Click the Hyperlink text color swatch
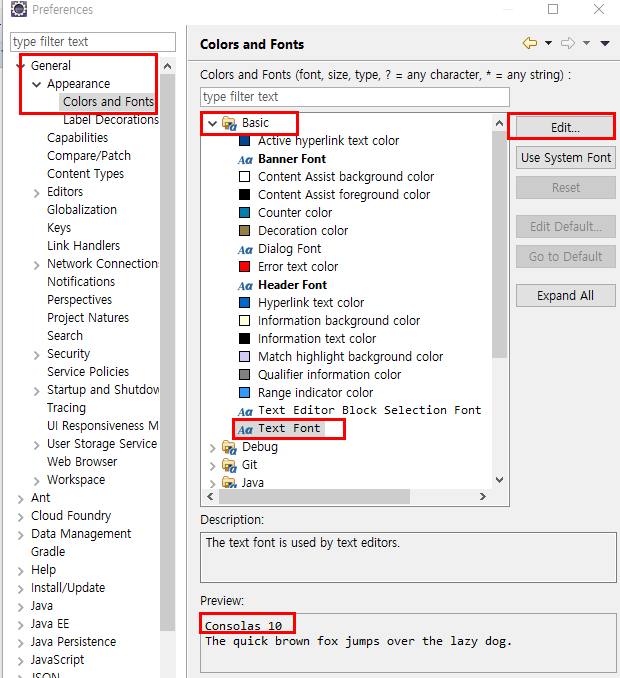This screenshot has width=620, height=678. pos(244,303)
